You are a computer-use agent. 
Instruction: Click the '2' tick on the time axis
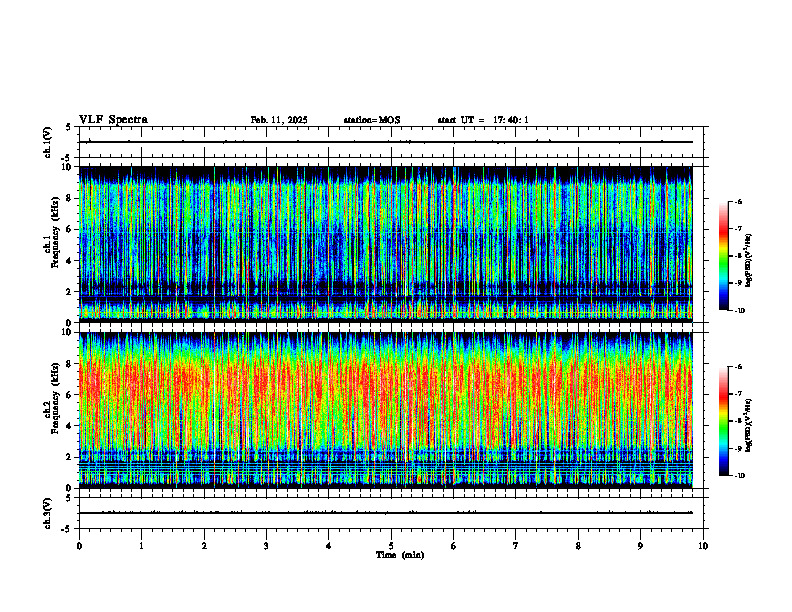pos(204,546)
